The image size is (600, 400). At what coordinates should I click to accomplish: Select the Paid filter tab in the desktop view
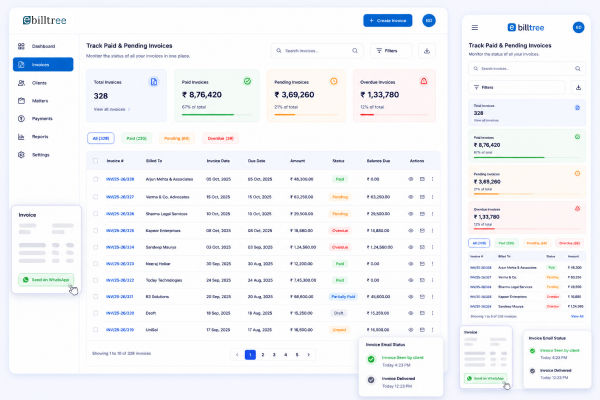point(137,138)
